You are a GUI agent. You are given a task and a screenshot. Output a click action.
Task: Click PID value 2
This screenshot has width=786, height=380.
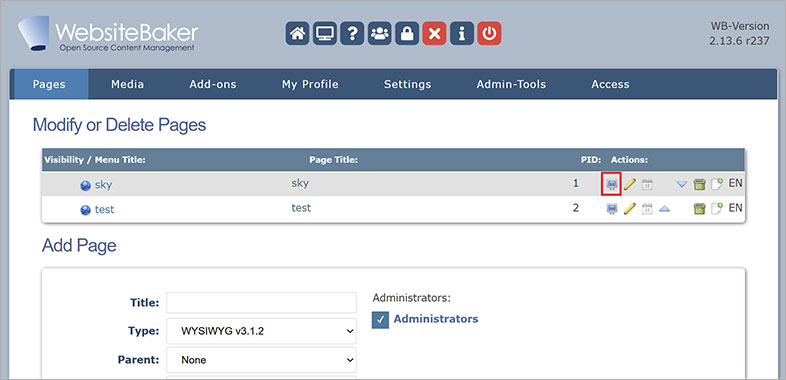coord(576,208)
